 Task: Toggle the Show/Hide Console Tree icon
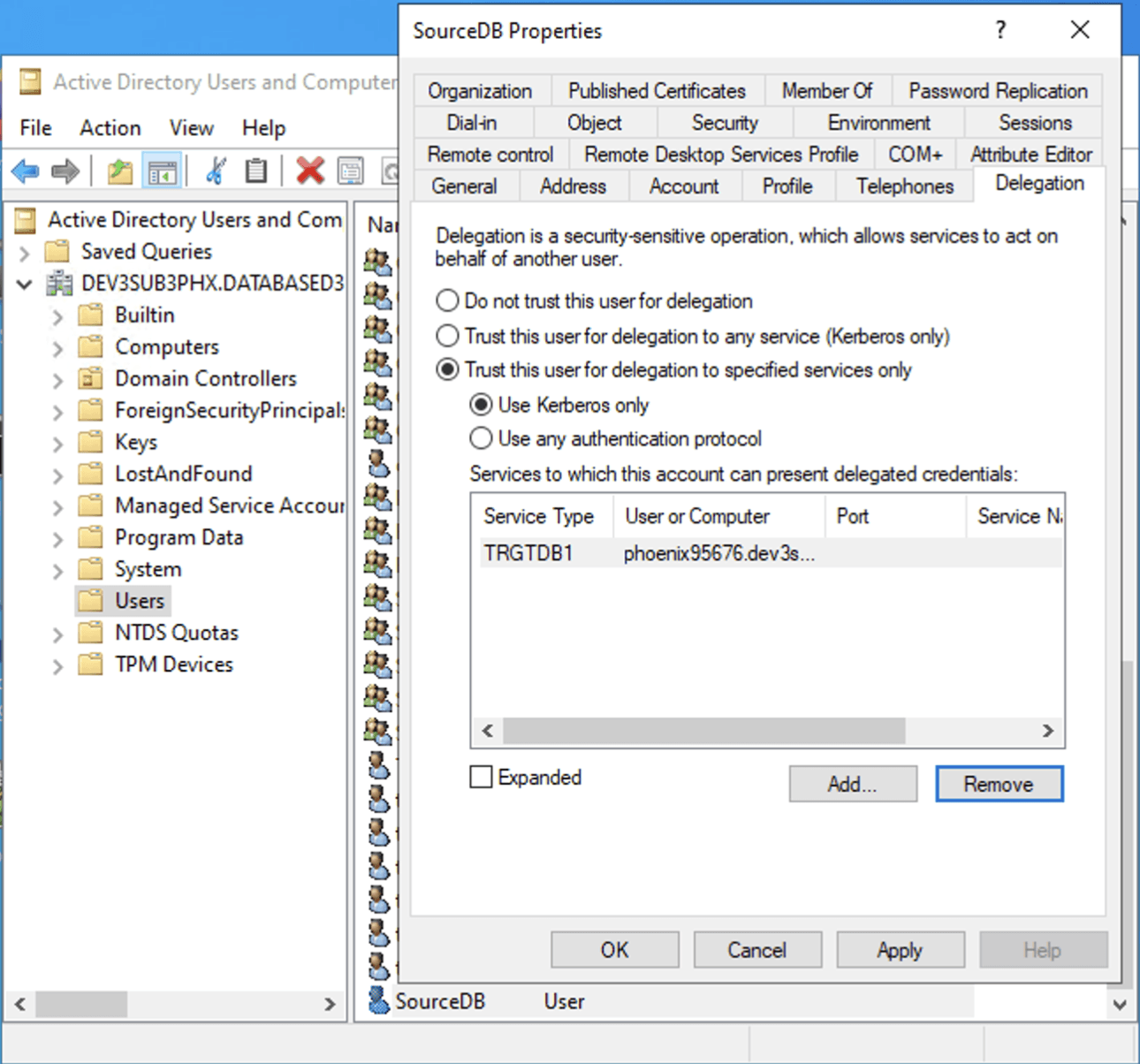163,171
